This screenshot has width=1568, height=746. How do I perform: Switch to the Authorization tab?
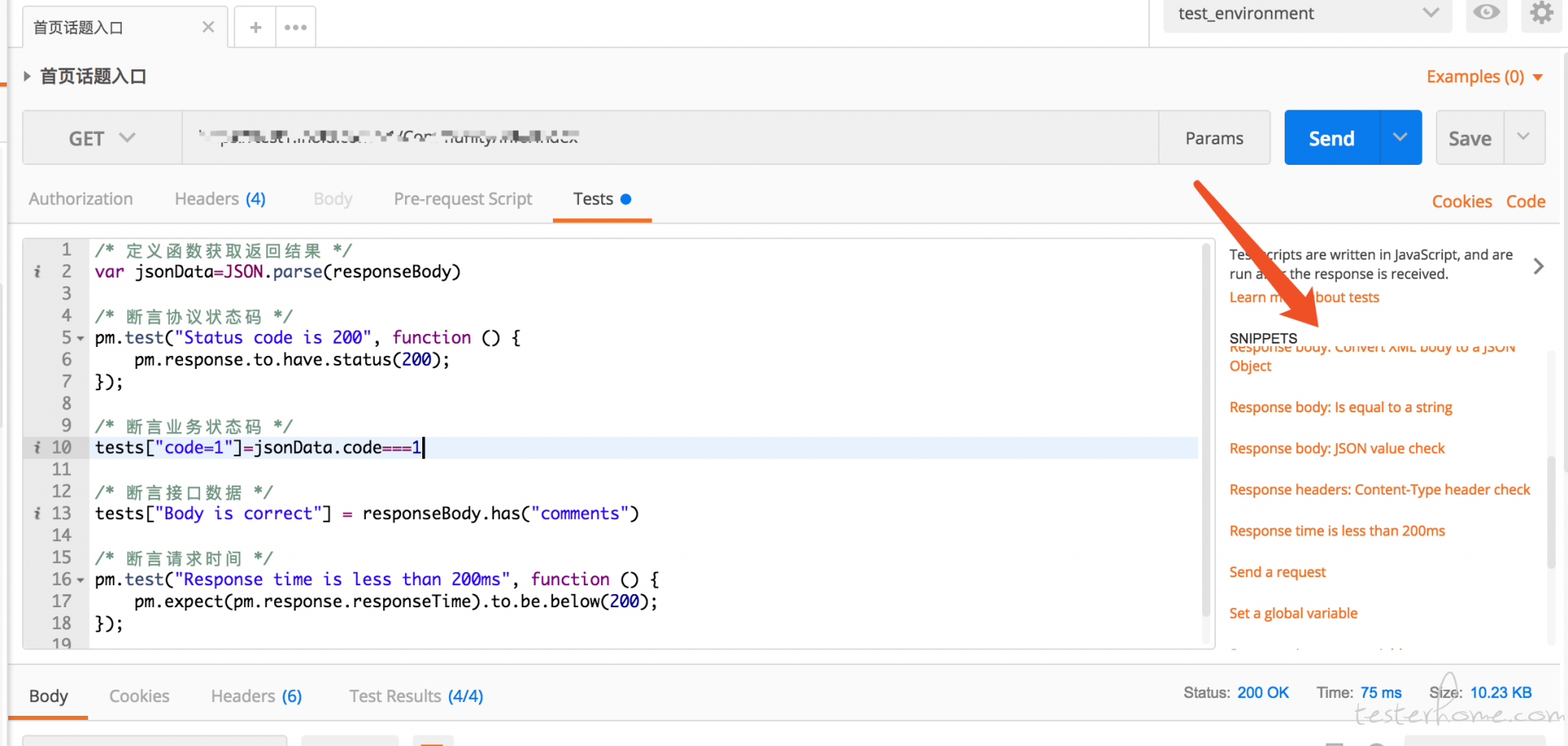tap(81, 199)
